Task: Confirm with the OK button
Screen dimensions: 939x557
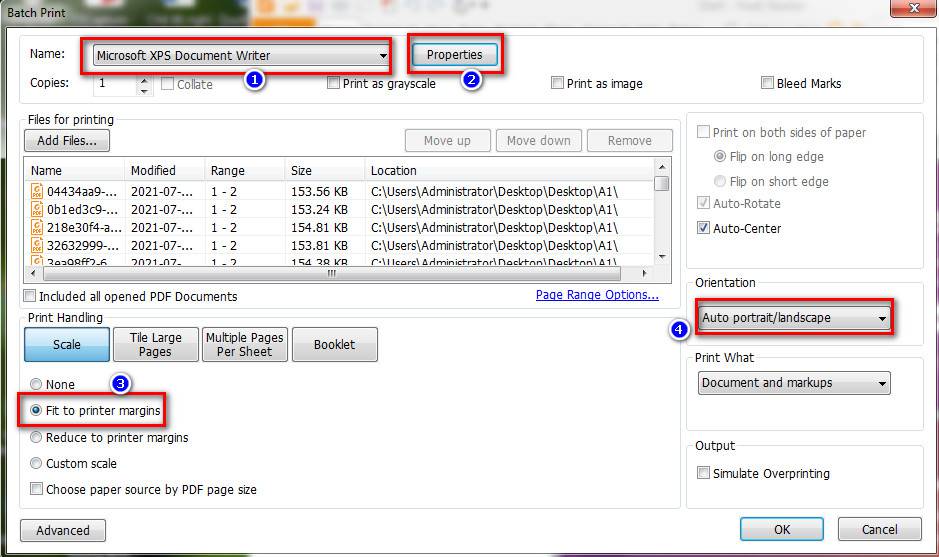Action: coord(782,529)
